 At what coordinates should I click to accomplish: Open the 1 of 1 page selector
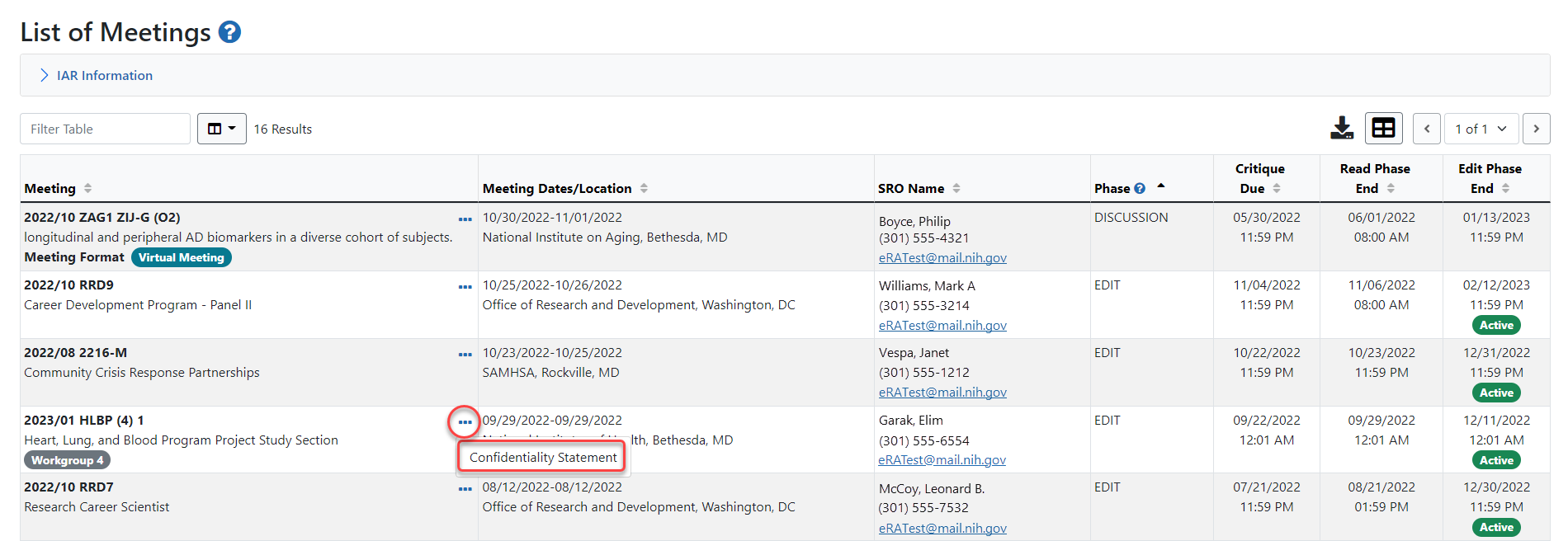pyautogui.click(x=1481, y=129)
